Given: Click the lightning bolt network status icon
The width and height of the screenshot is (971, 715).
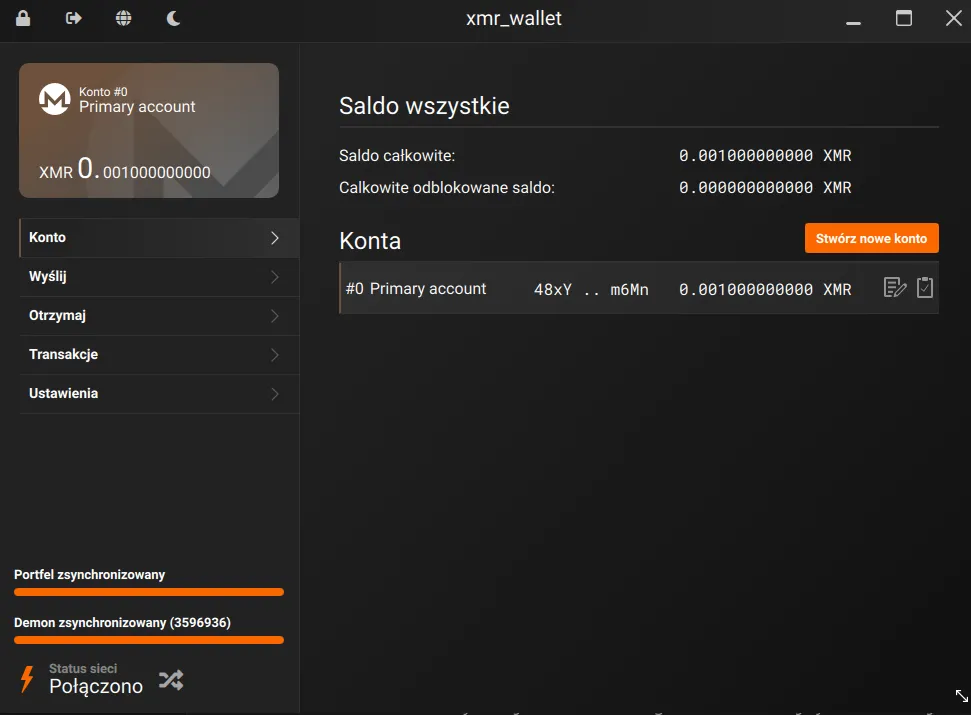Looking at the screenshot, I should coord(27,679).
